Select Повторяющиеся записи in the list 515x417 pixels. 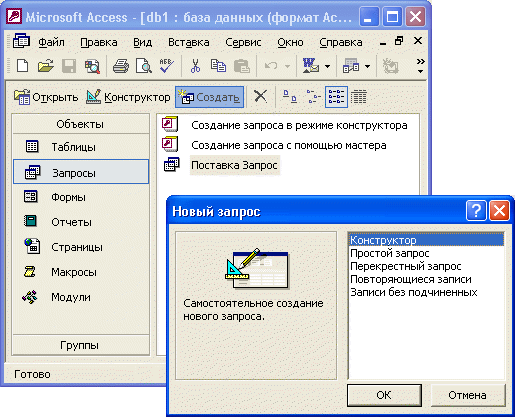(427, 279)
